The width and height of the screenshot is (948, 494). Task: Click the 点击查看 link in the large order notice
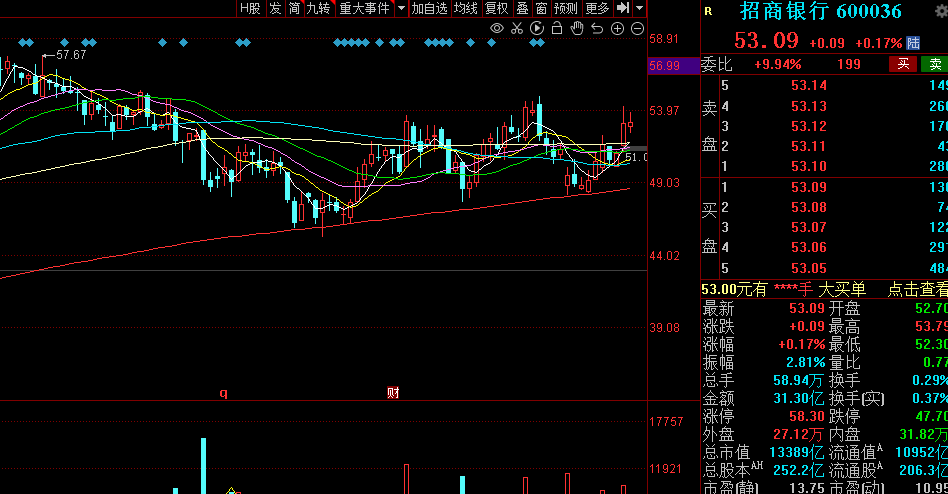(917, 290)
